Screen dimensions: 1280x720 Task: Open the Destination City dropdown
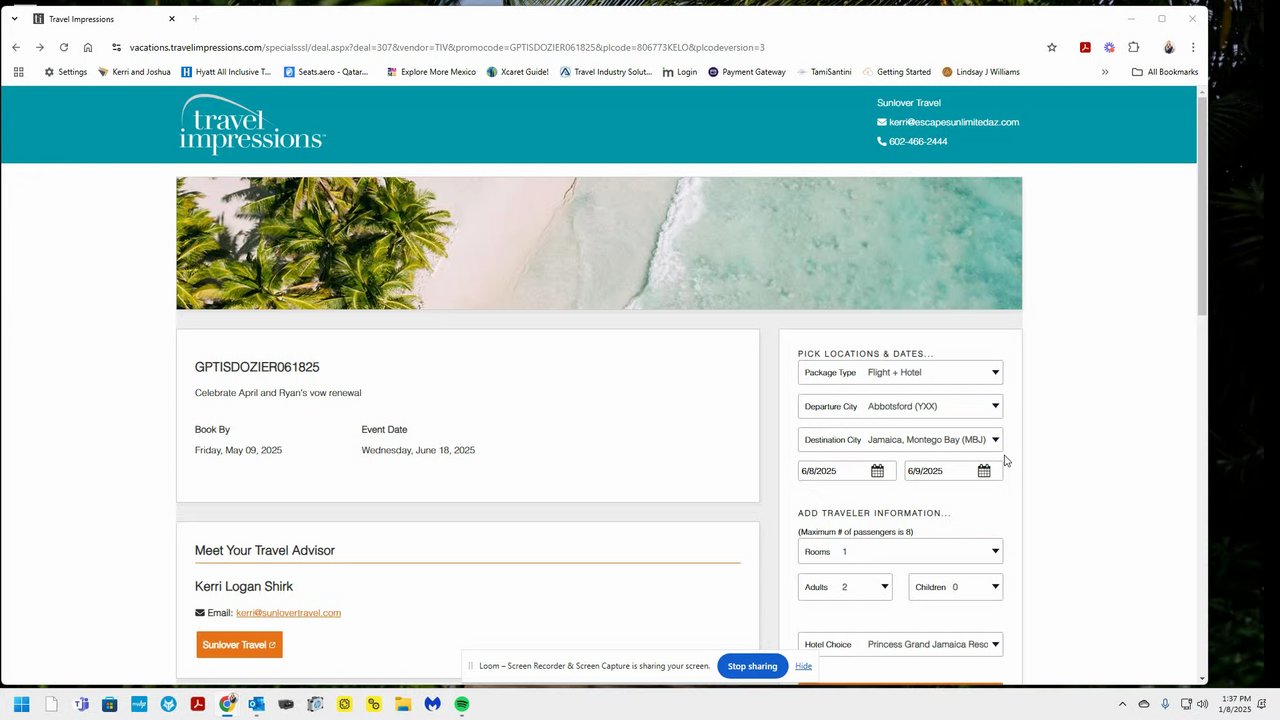[x=900, y=440]
